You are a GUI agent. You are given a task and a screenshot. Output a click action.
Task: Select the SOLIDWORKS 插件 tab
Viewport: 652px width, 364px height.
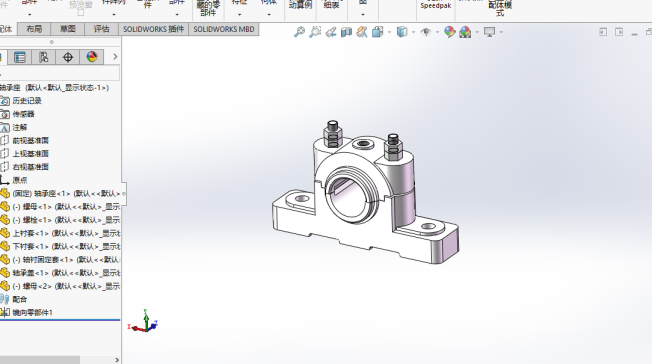[153, 29]
